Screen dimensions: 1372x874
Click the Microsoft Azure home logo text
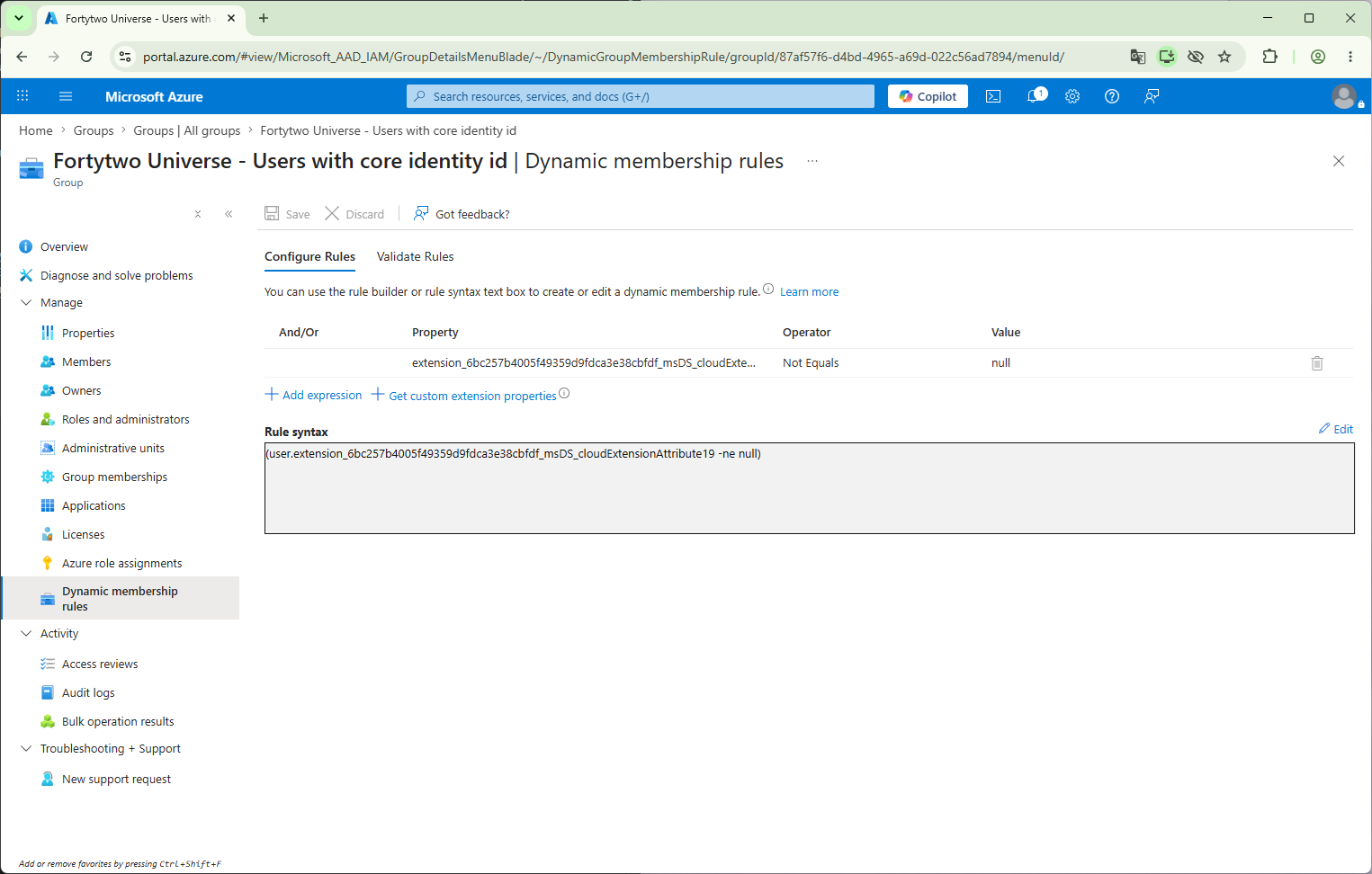pos(154,96)
